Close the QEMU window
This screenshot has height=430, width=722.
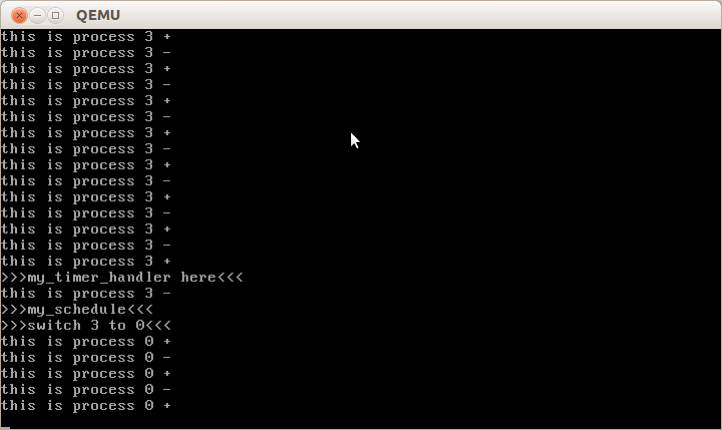coord(19,16)
